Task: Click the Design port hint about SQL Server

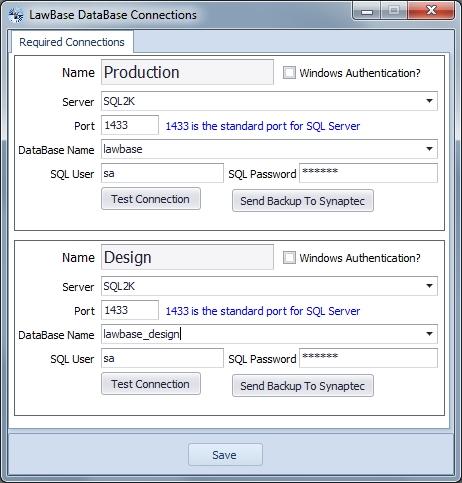Action: (x=263, y=311)
